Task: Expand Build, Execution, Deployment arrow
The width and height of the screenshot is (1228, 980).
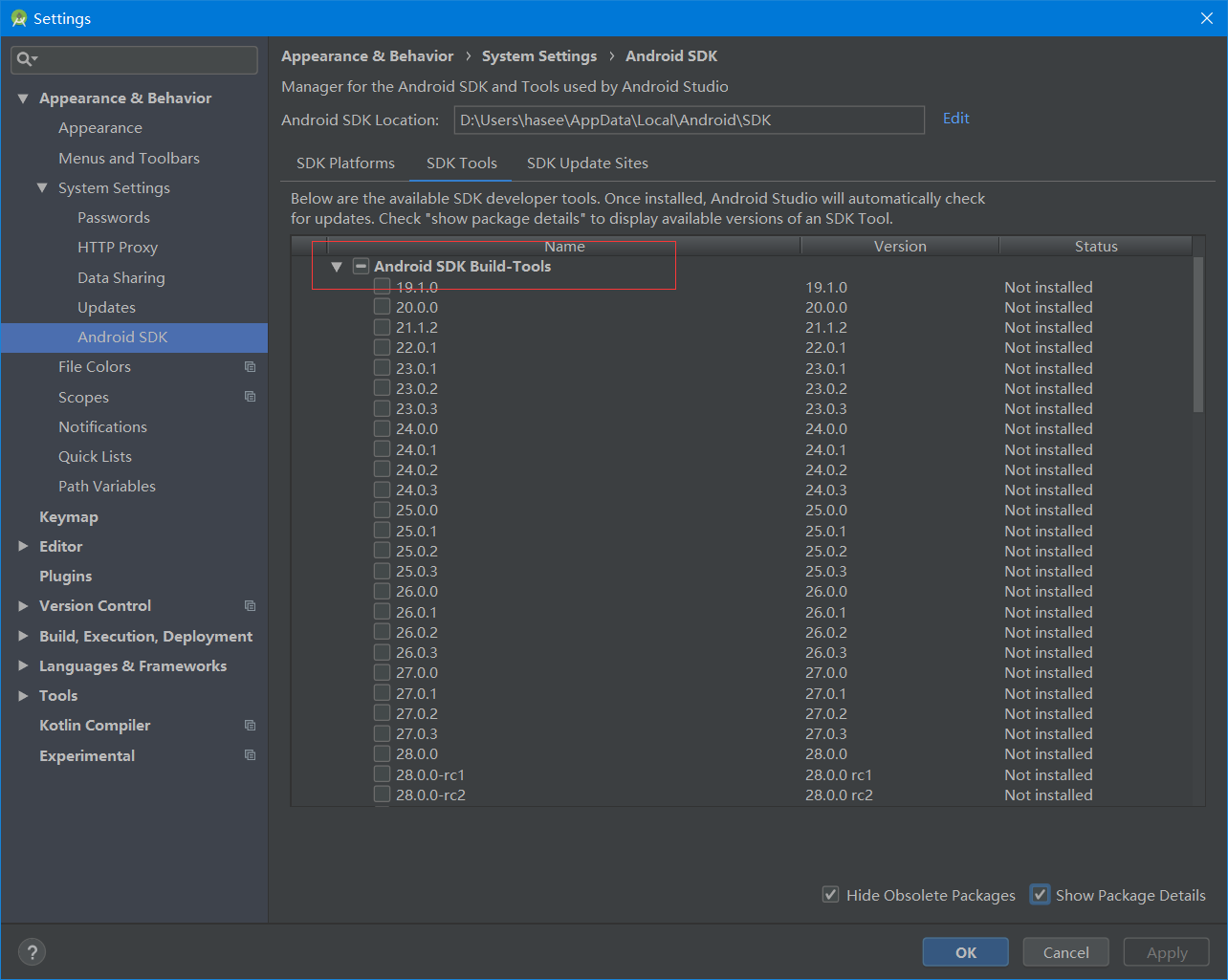Action: 23,637
